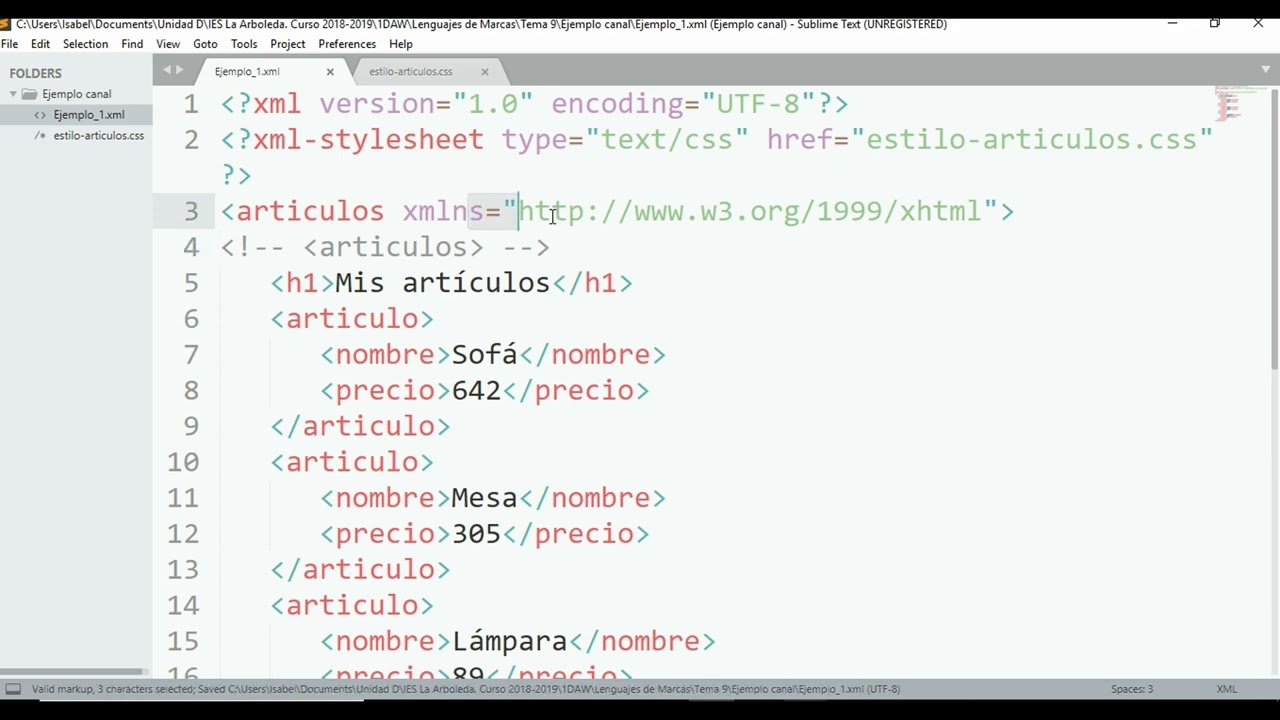Screen dimensions: 1280x720
Task: Go to previous tab with left arrow
Action: pos(167,70)
